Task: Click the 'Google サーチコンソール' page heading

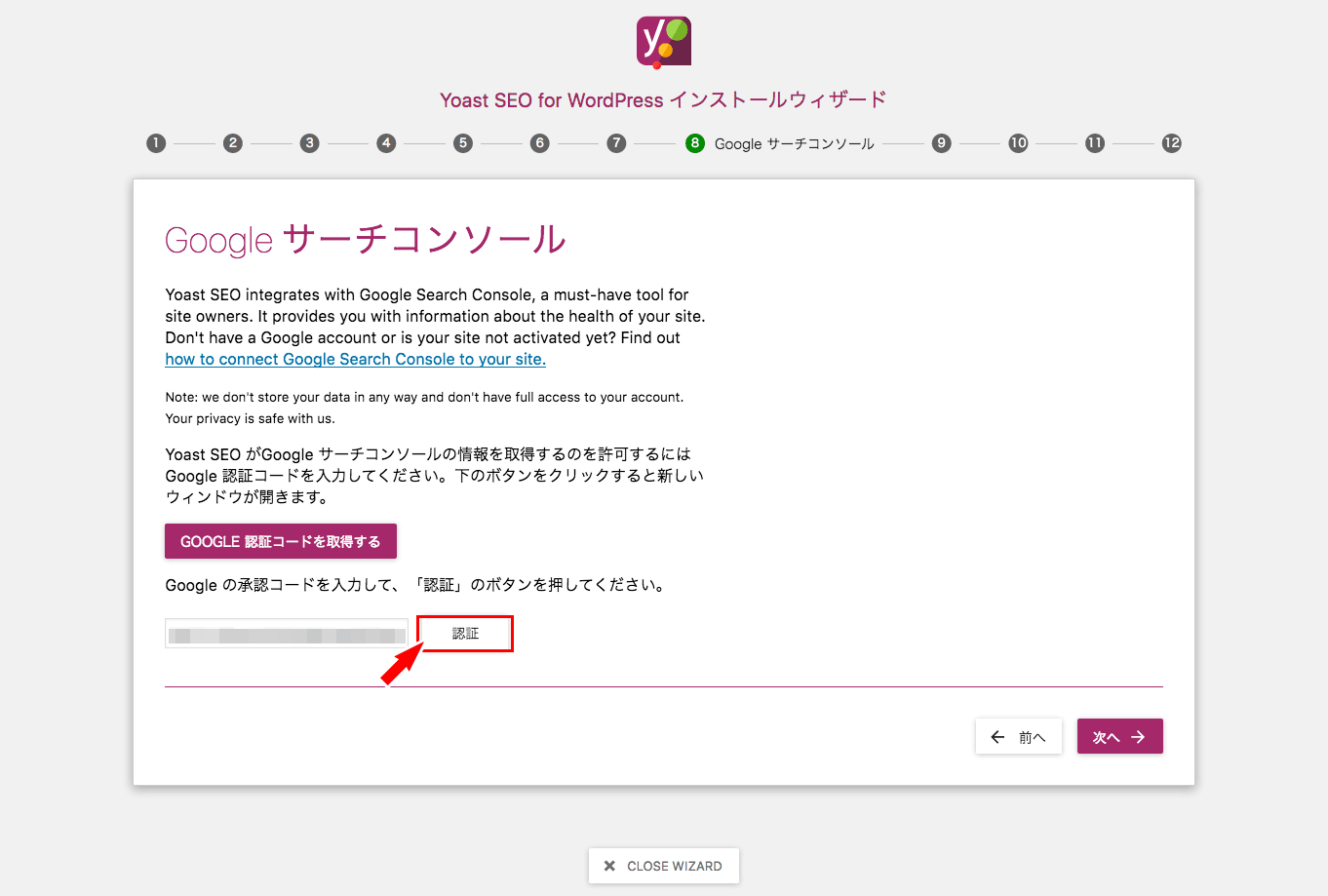Action: coord(366,239)
